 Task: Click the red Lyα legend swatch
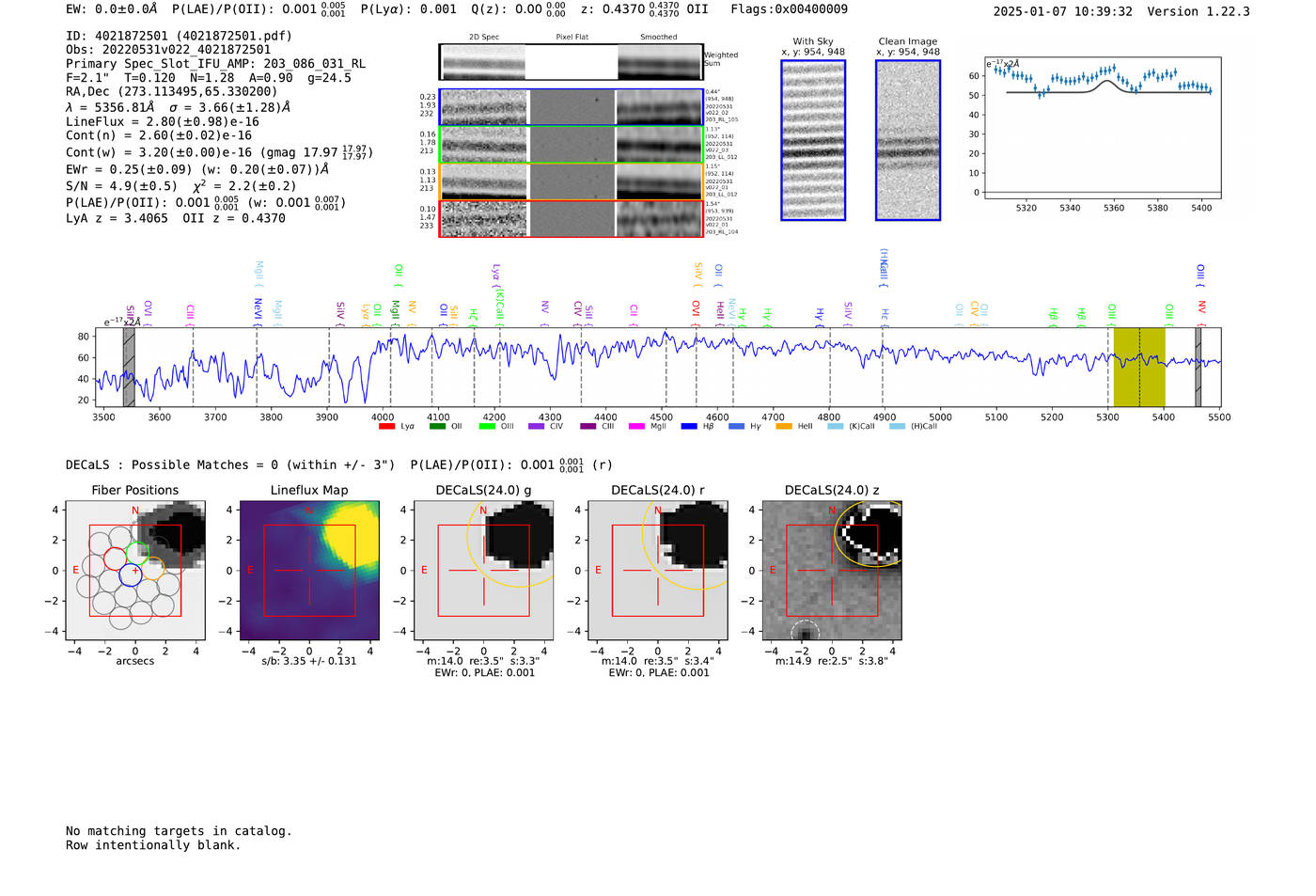coord(386,427)
